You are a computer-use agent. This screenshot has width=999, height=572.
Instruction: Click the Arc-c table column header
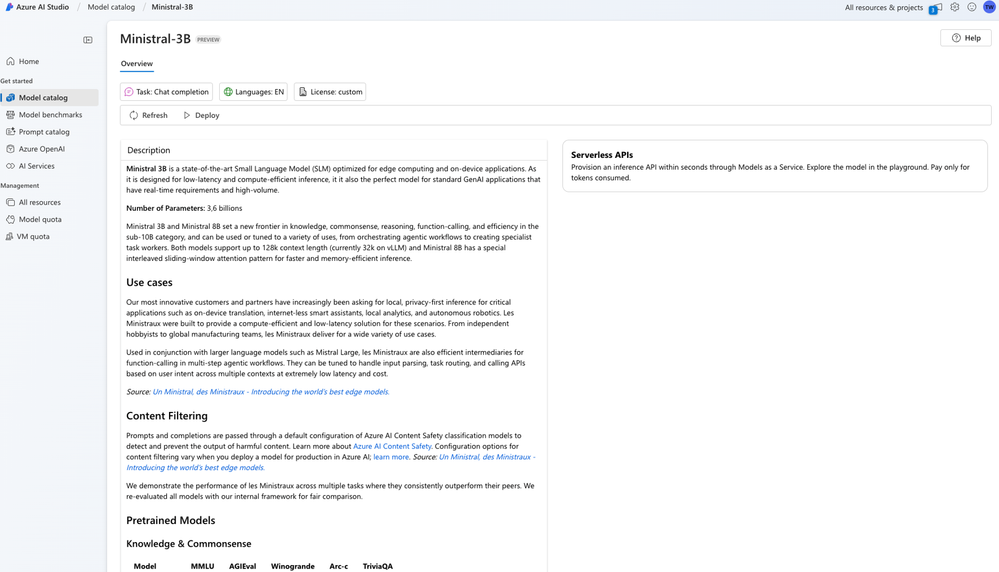tap(339, 566)
